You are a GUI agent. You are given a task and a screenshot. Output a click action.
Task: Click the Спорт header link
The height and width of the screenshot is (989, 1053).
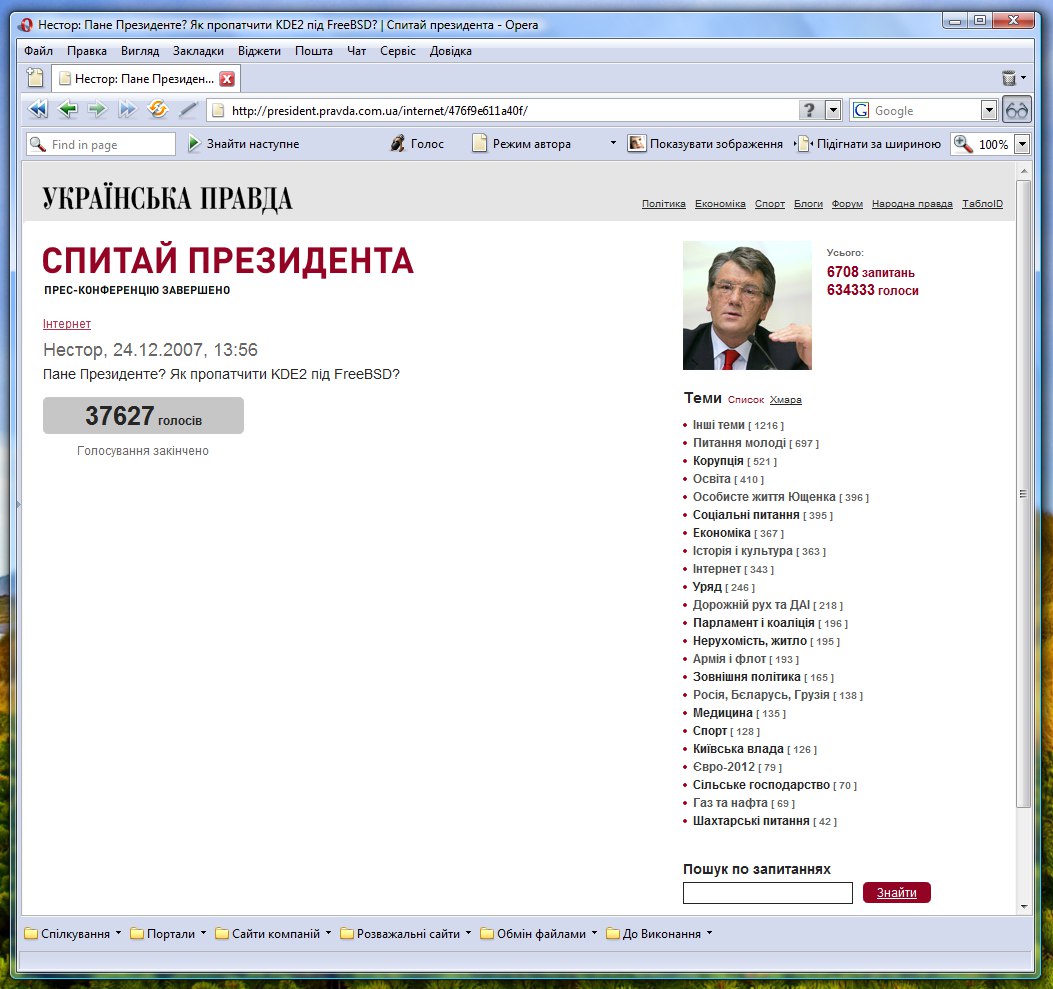pos(770,203)
